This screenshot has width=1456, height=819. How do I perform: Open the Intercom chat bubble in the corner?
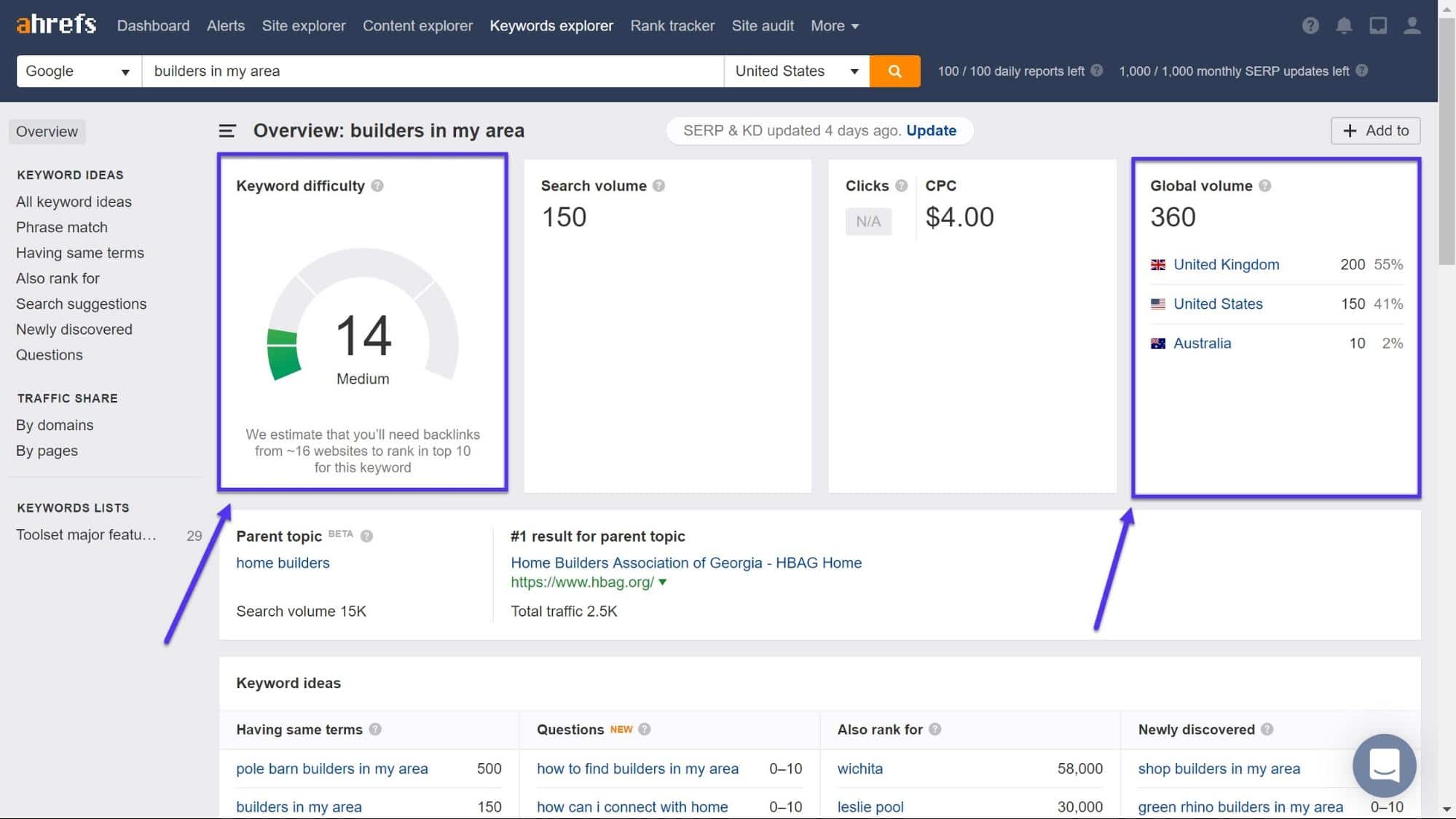(x=1384, y=766)
